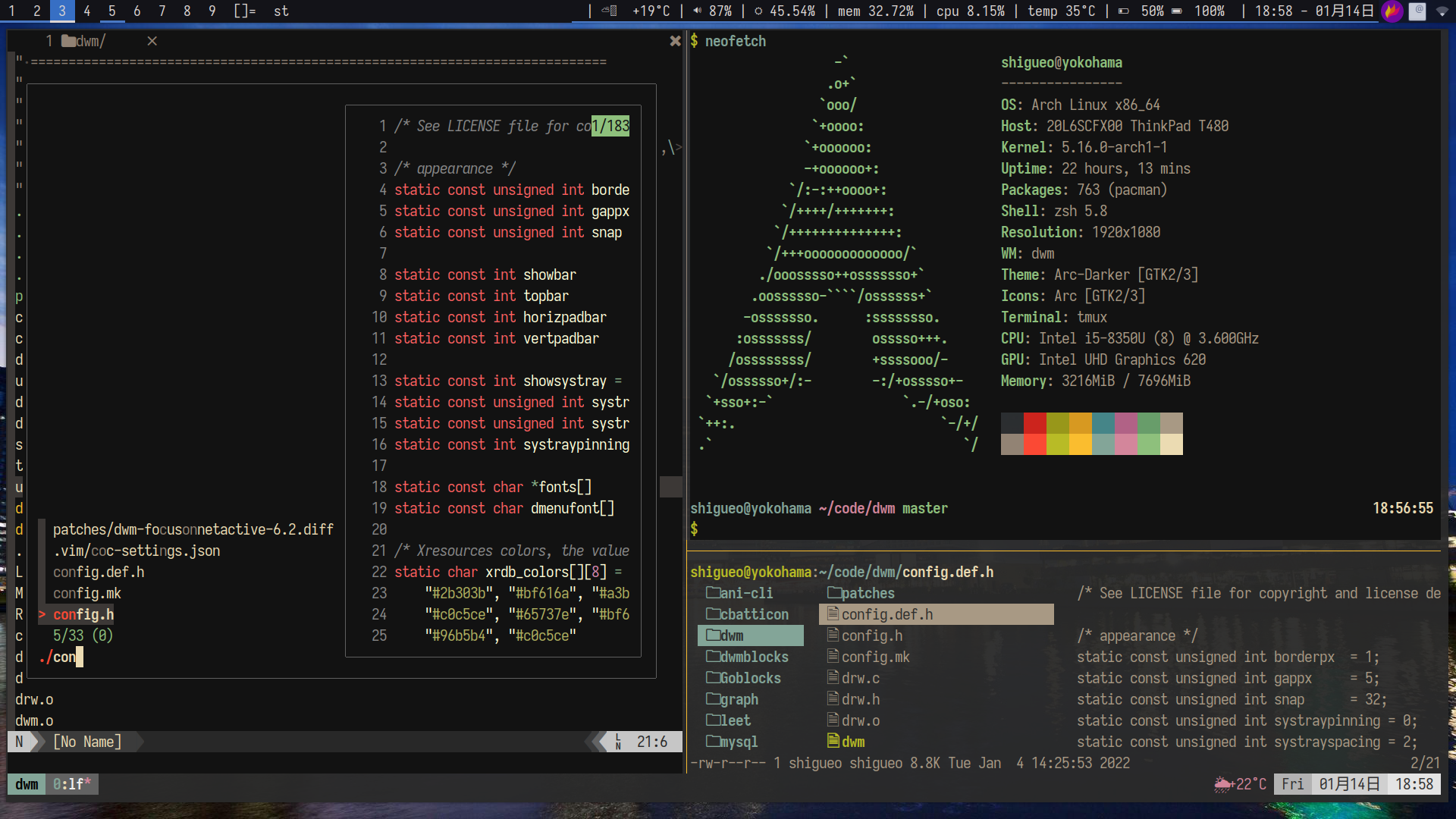This screenshot has width=1456, height=819.
Task: Pick the red swatch in neofetch's color palette
Action: coord(1035,423)
